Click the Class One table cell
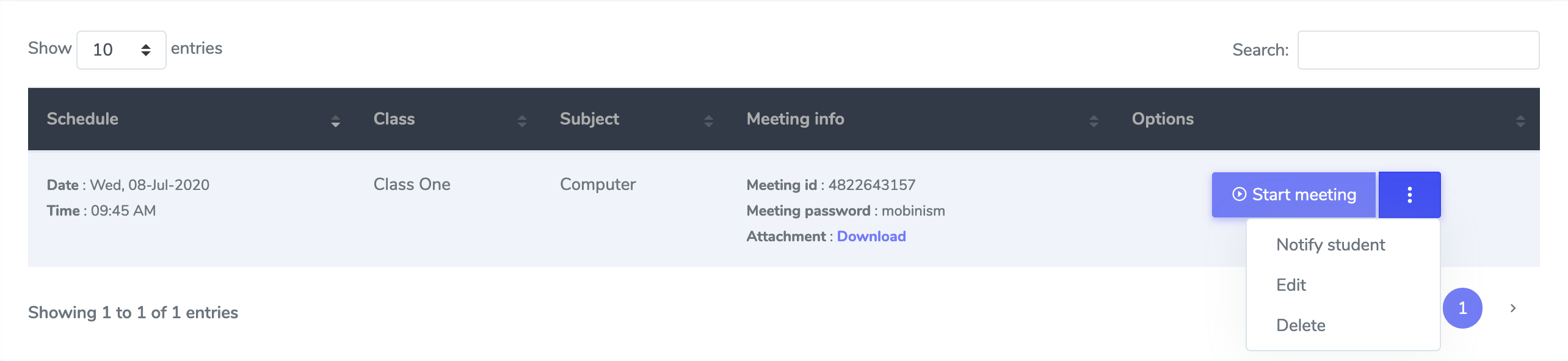Screen dimensions: 1568x361 click(x=412, y=184)
